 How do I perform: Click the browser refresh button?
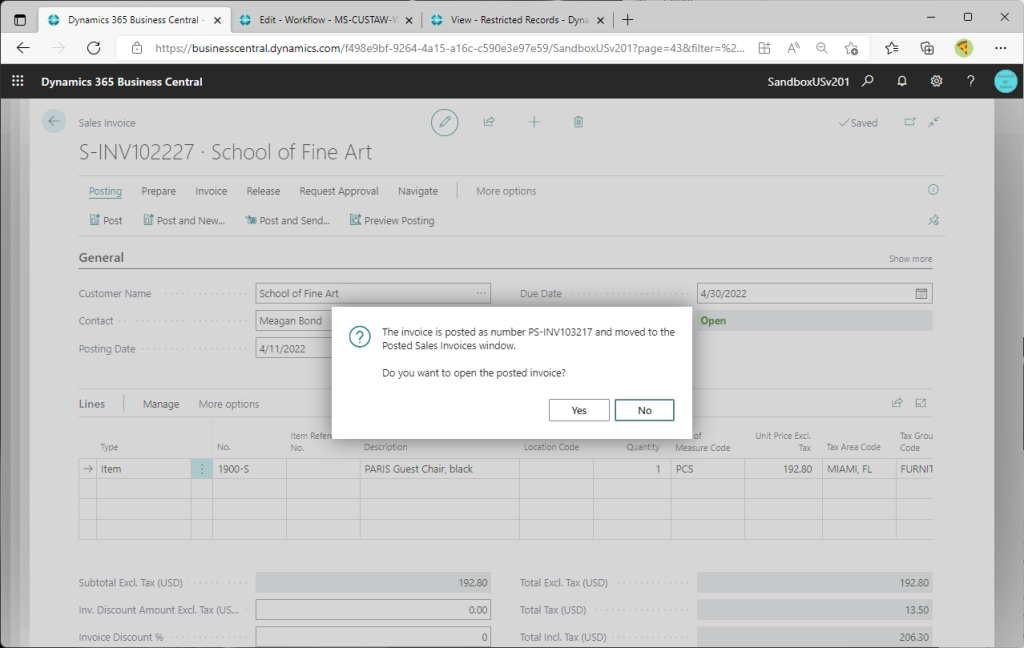pos(93,48)
